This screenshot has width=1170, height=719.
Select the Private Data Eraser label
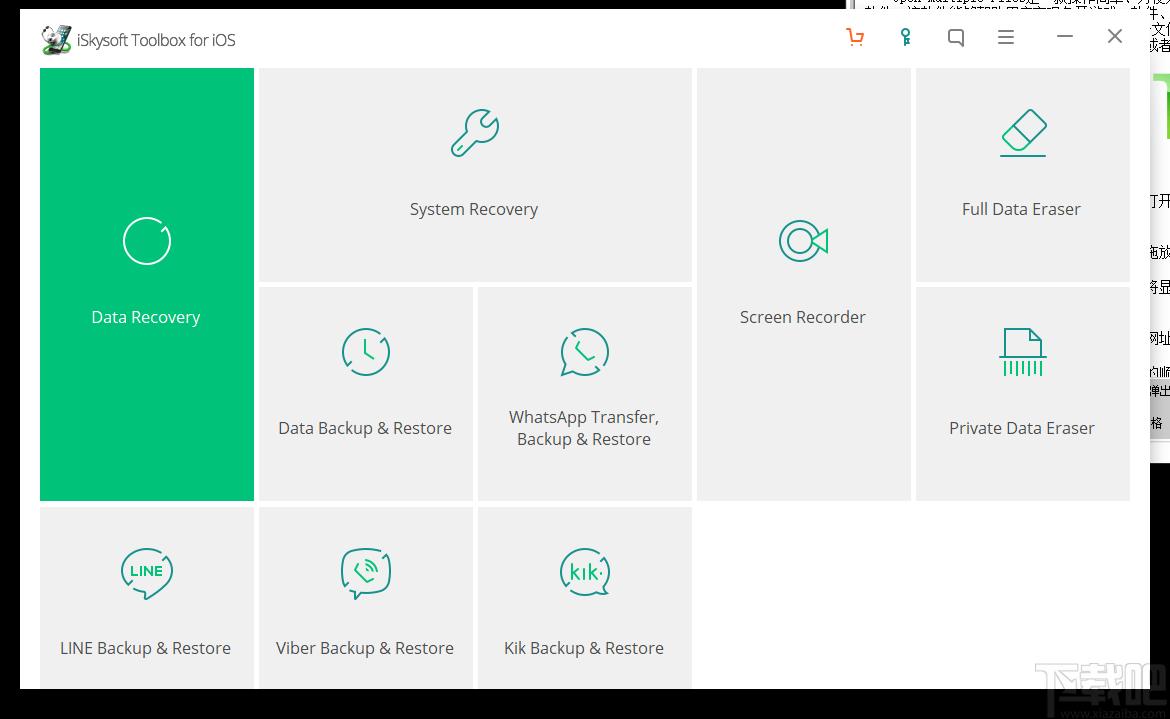click(x=1022, y=428)
